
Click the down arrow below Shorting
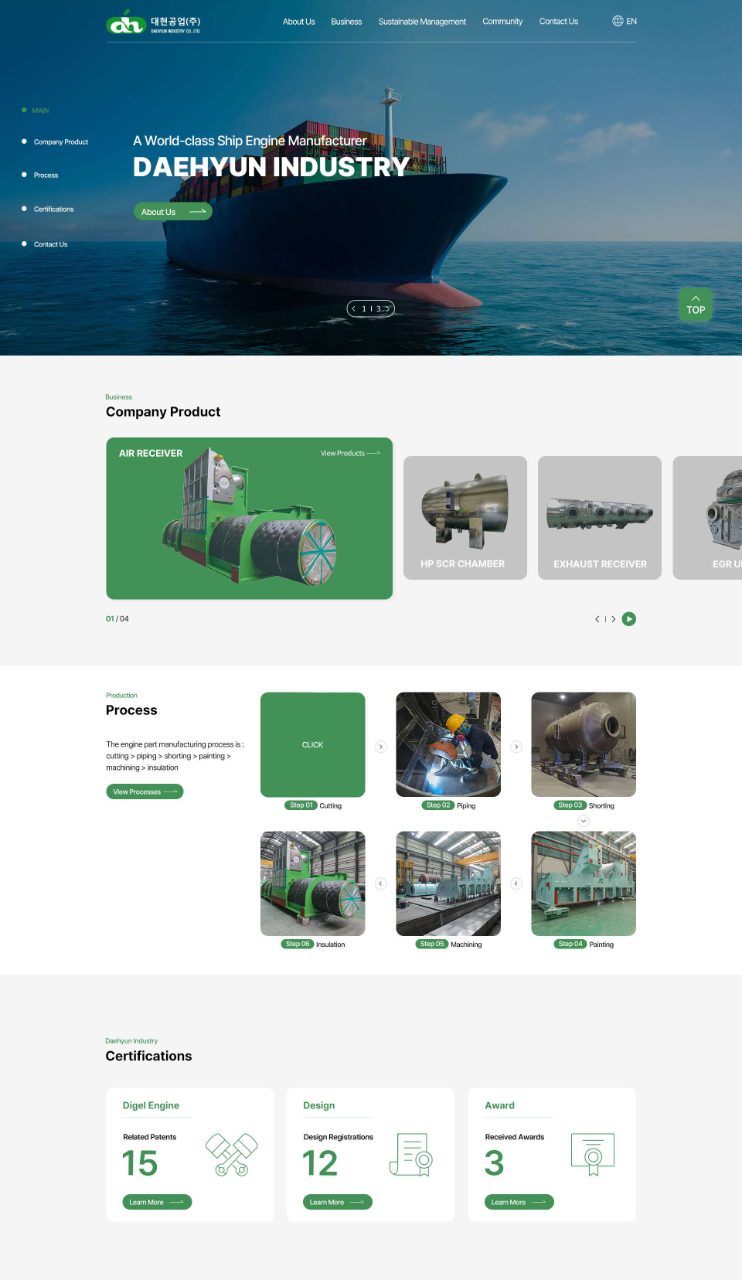tap(584, 821)
